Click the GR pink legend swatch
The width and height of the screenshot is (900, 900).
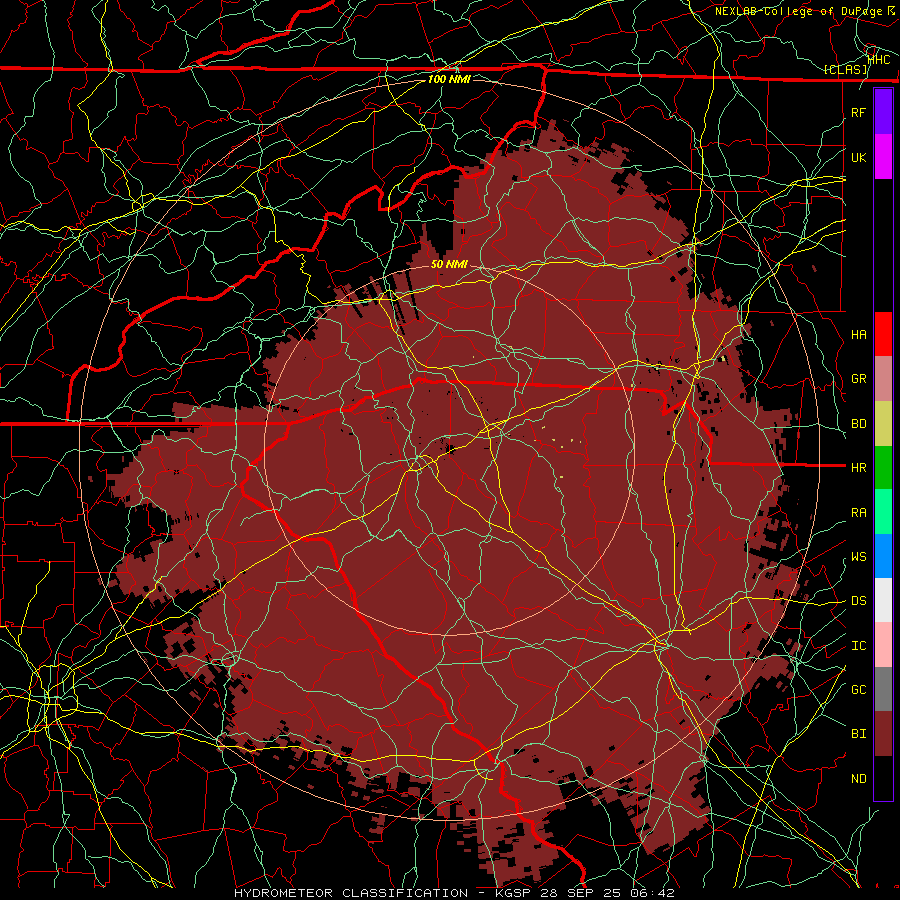883,379
